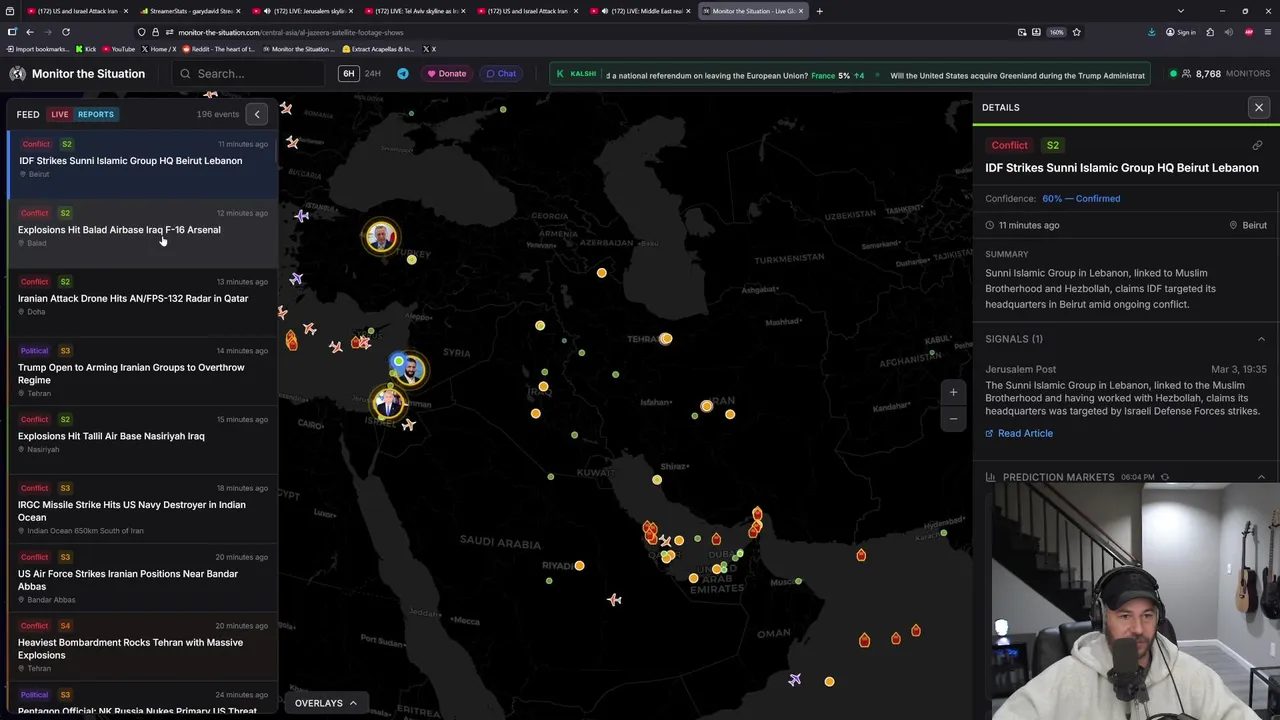Open the browser Sign in button
The width and height of the screenshot is (1280, 720).
click(1180, 32)
